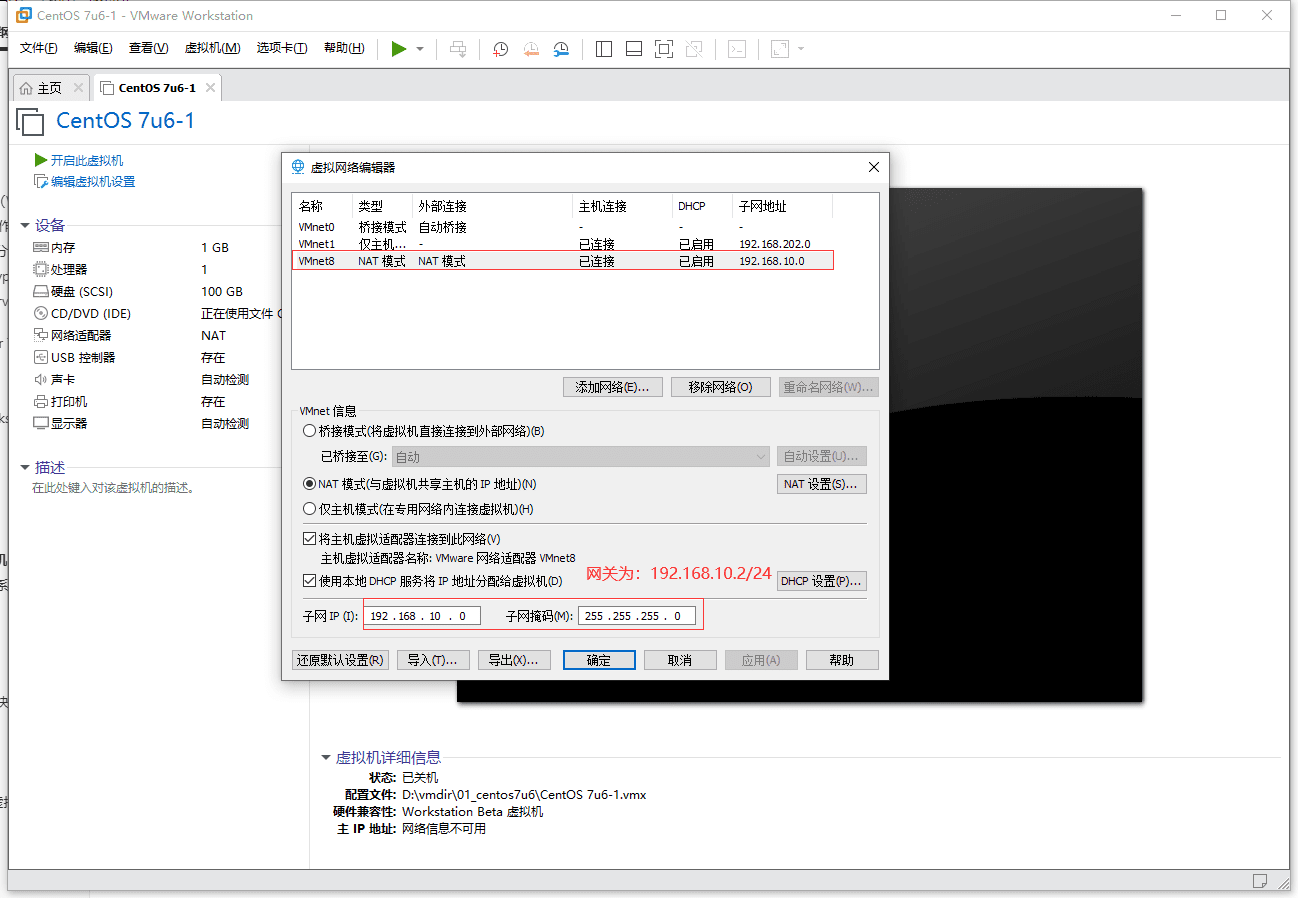Viewport: 1298px width, 898px height.
Task: Click the 显示器 display icon
Action: (41, 423)
